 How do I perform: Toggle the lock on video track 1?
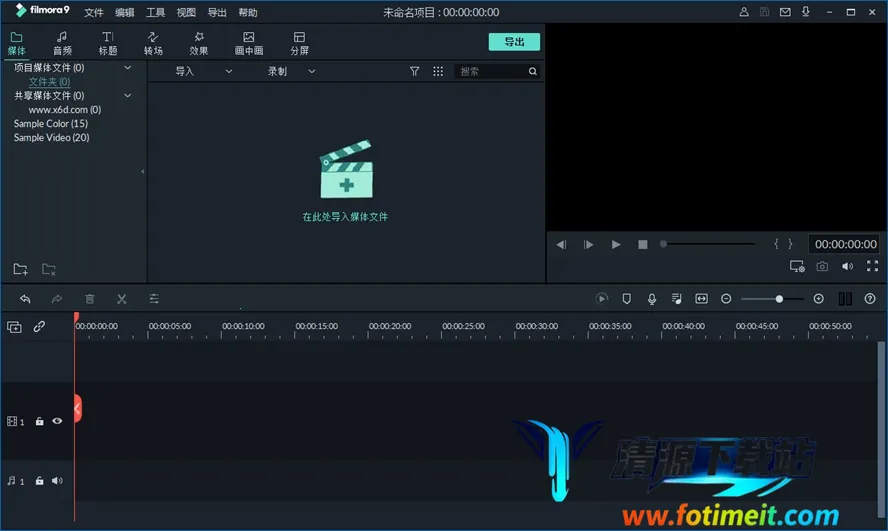click(x=39, y=422)
